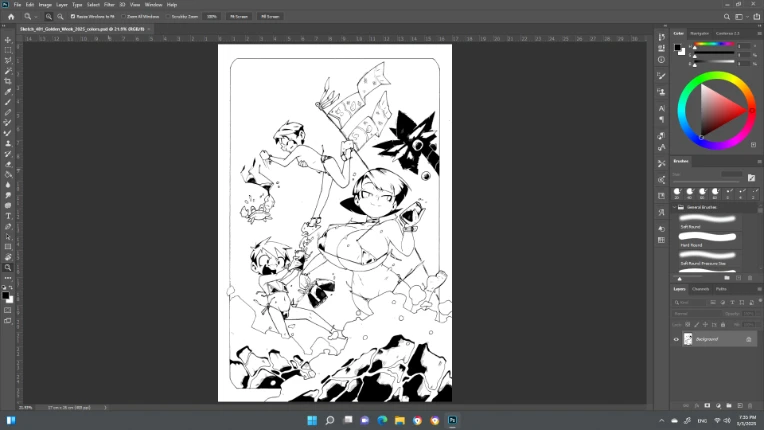Screen dimensions: 764x430
Task: Switch to the Channels tab
Action: (700, 289)
